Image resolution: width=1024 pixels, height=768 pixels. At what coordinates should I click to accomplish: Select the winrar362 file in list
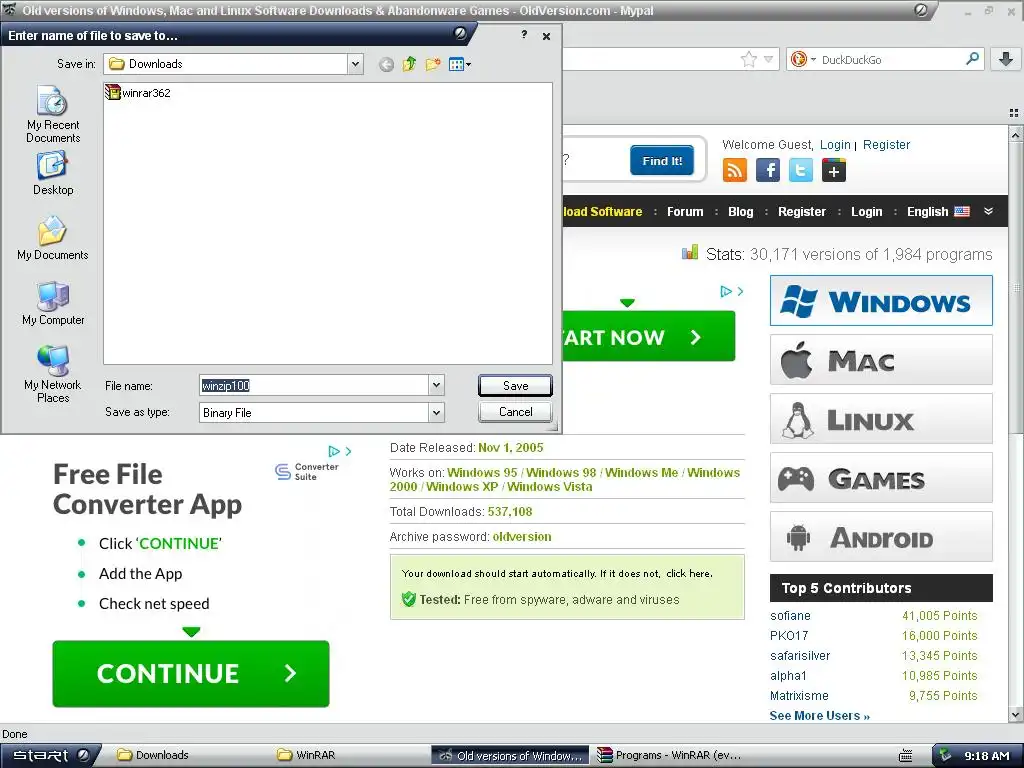138,93
